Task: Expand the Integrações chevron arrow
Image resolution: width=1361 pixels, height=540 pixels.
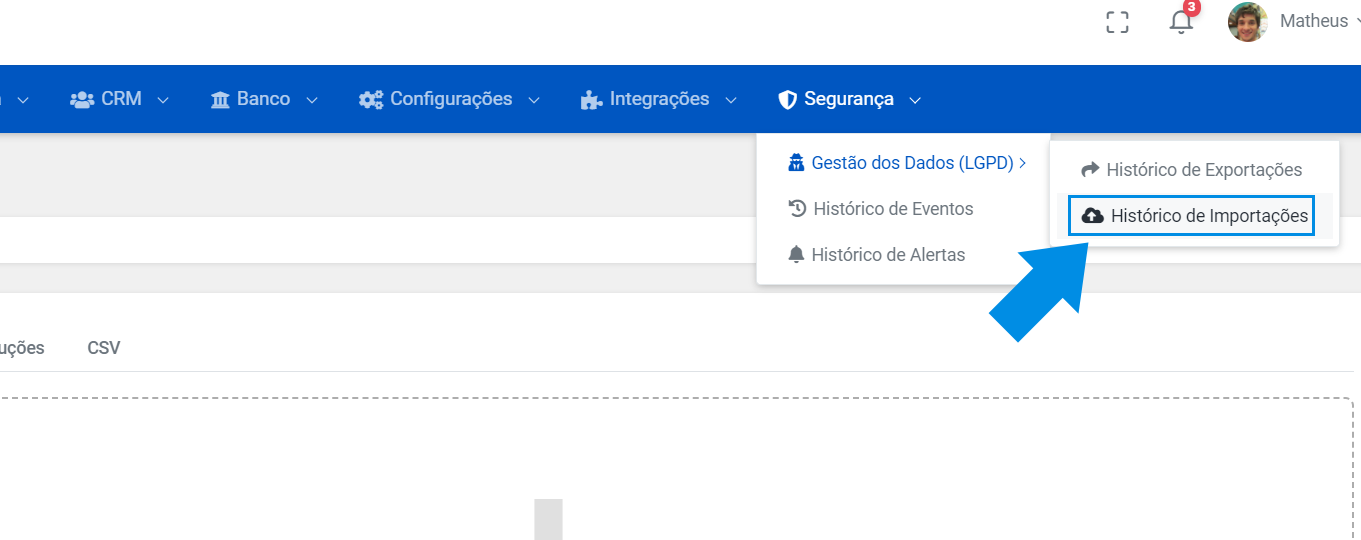Action: click(731, 100)
